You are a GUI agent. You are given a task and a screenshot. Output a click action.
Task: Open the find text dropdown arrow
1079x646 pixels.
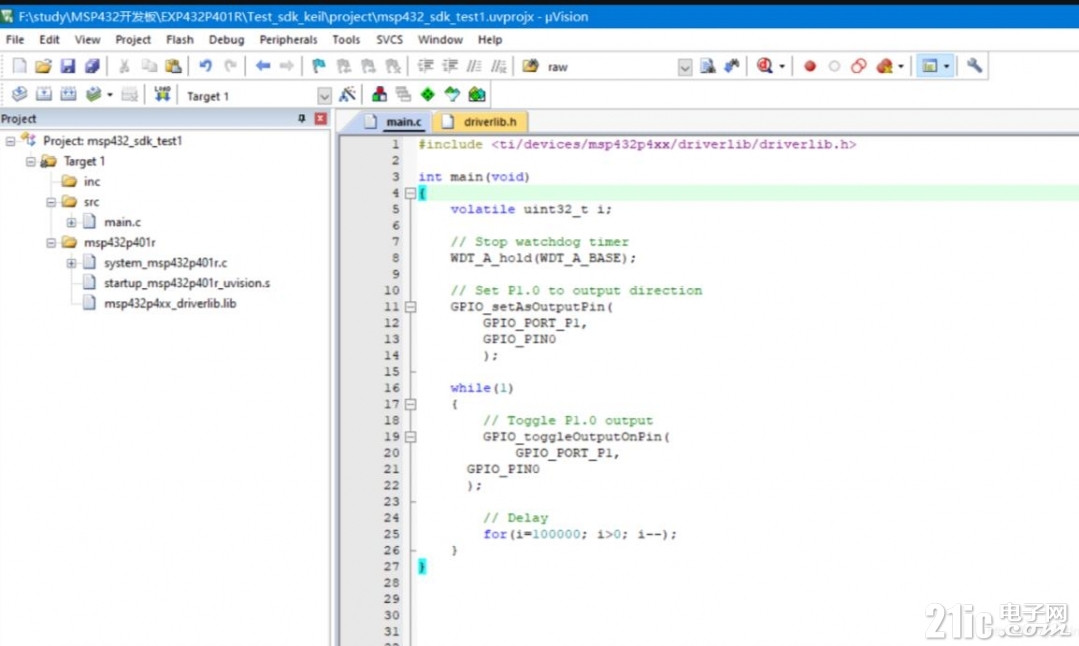click(685, 67)
